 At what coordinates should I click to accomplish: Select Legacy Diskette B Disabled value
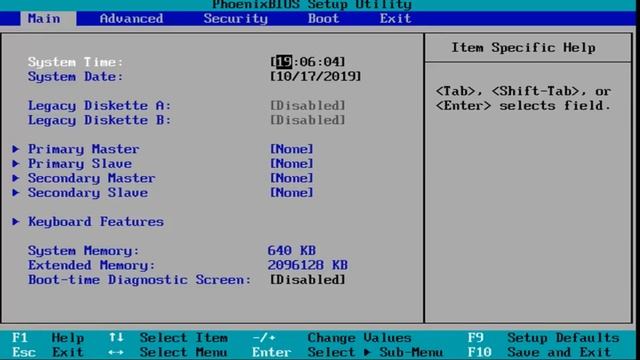coord(308,120)
